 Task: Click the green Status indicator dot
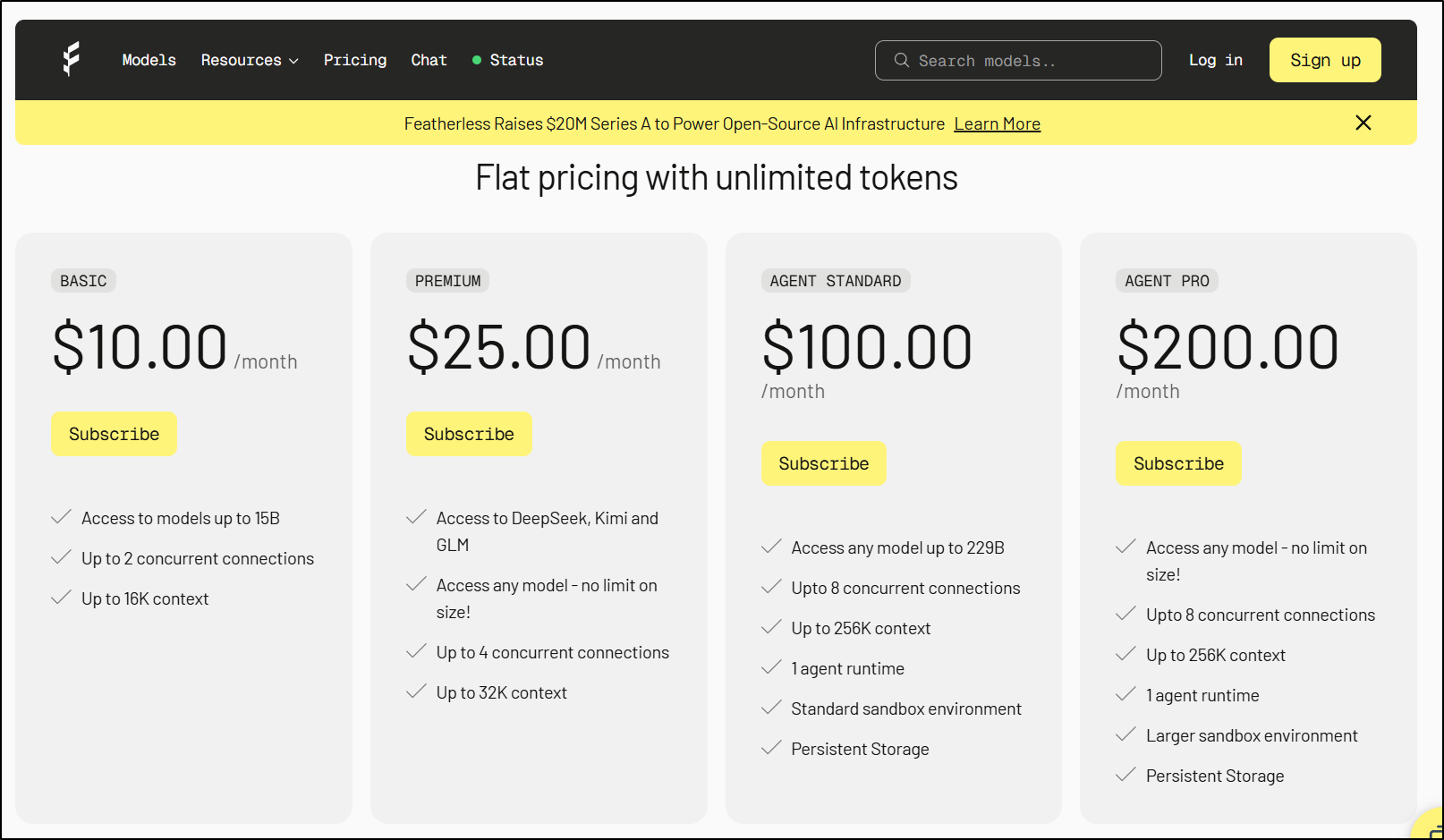click(x=477, y=60)
